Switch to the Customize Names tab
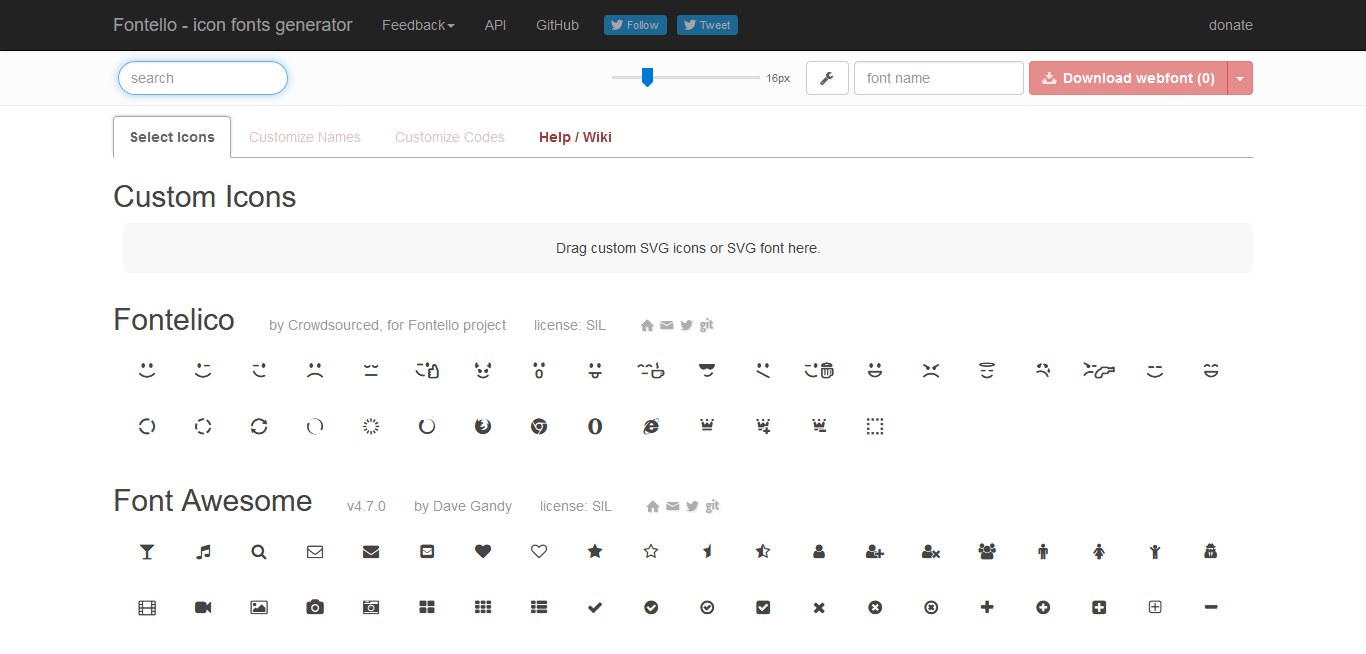This screenshot has width=1366, height=654. pyautogui.click(x=305, y=137)
